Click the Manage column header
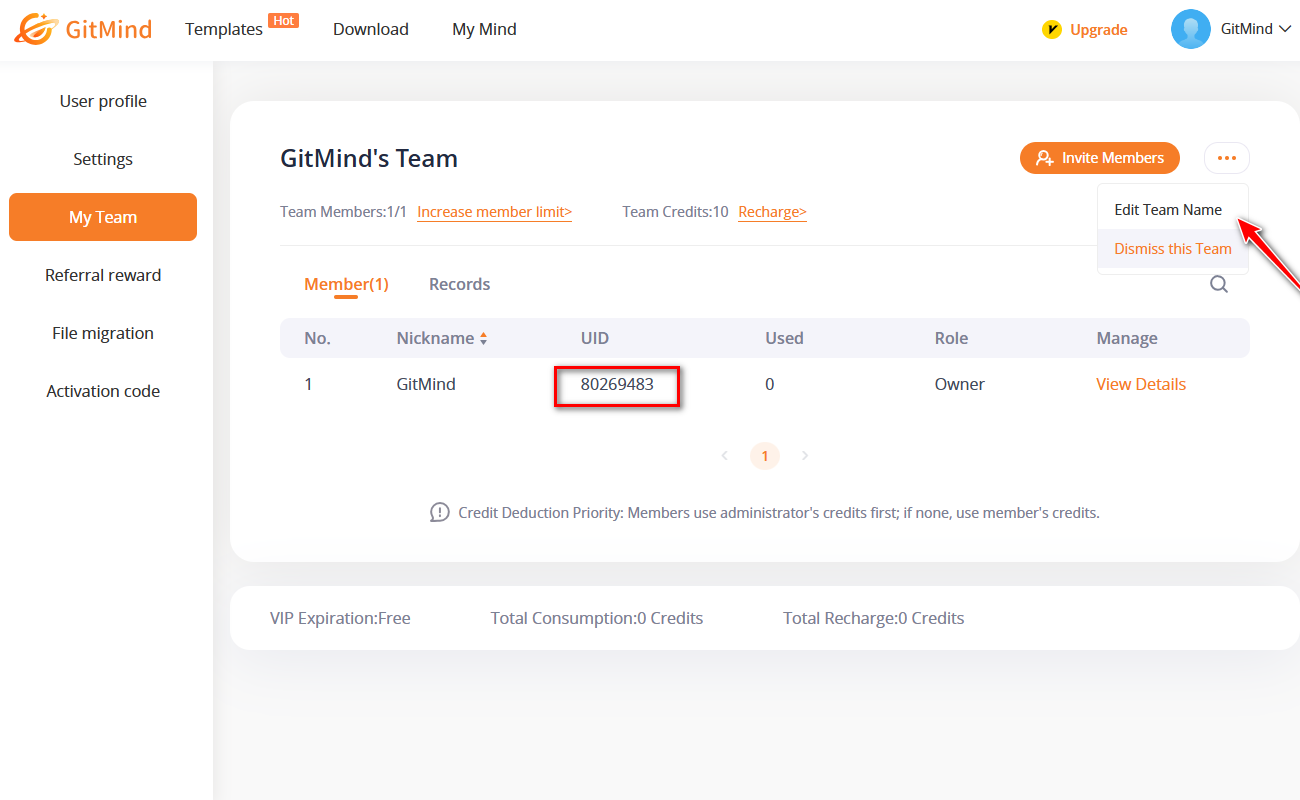1300x800 pixels. (1127, 338)
